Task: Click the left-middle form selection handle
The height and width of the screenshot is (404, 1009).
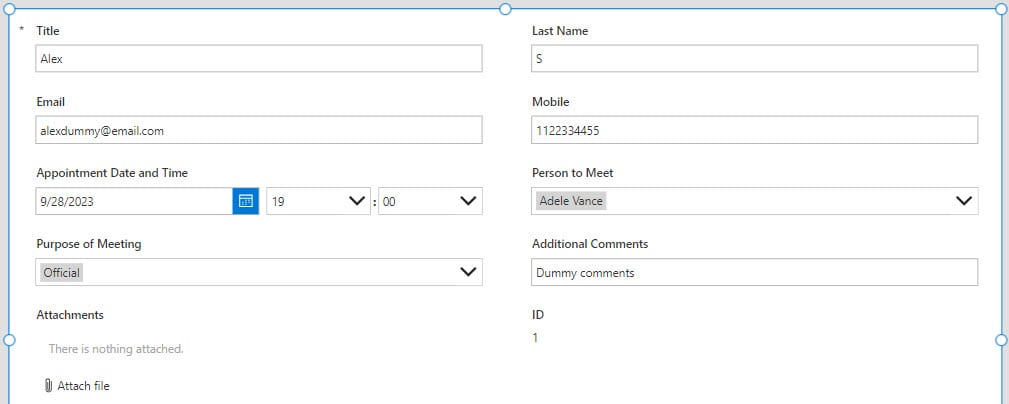Action: pos(9,340)
